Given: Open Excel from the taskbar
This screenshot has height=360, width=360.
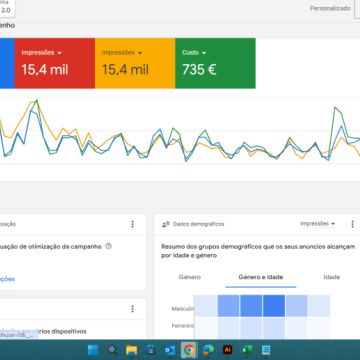Looking at the screenshot, I should point(247,350).
